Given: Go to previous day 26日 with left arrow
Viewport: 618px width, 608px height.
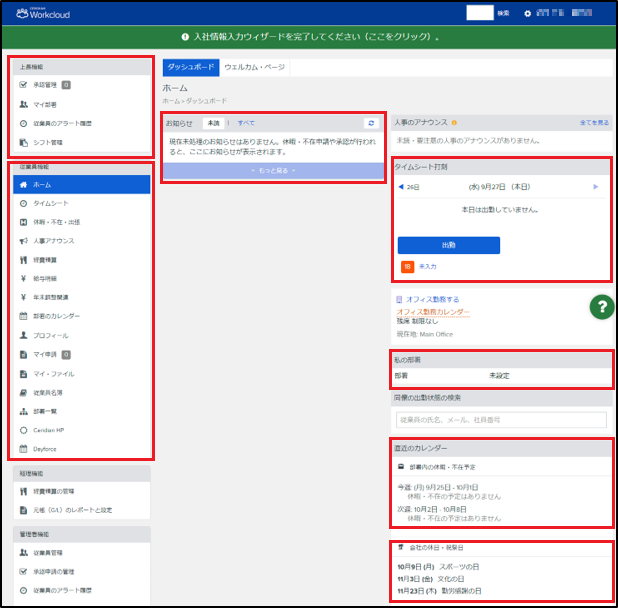Looking at the screenshot, I should click(x=401, y=187).
